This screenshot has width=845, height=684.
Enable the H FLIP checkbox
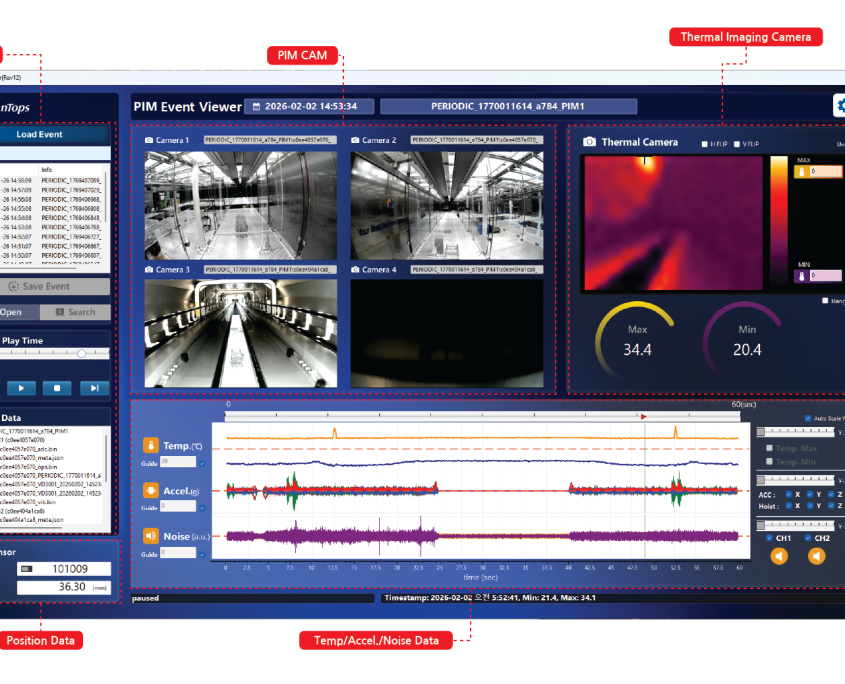point(705,143)
